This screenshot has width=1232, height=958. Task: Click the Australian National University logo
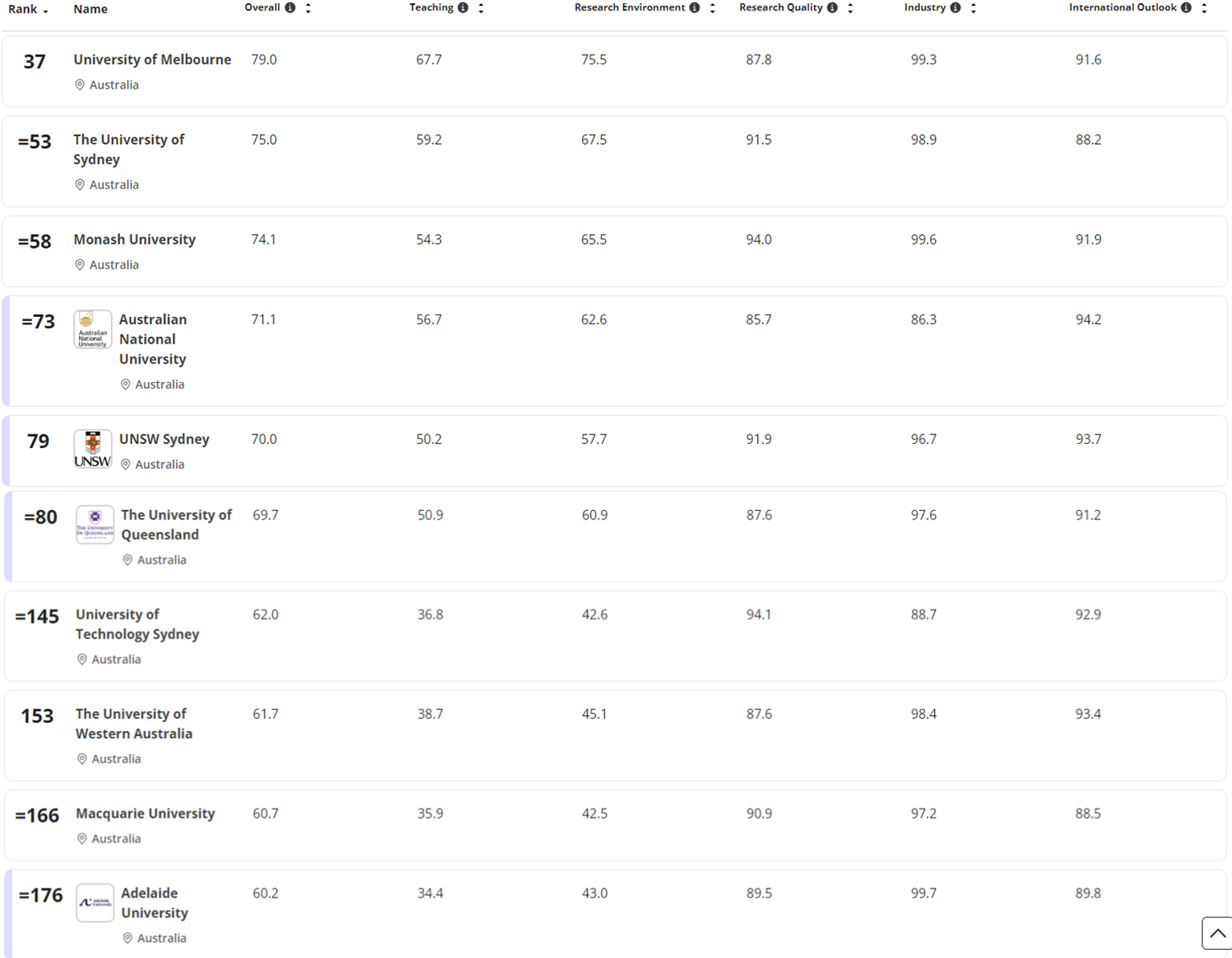(93, 330)
